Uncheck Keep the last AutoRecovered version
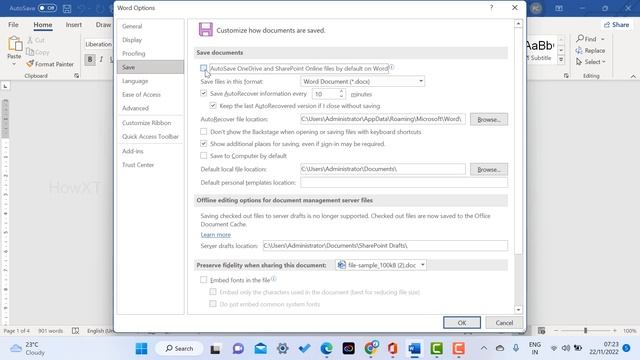This screenshot has height=360, width=640. [x=213, y=106]
